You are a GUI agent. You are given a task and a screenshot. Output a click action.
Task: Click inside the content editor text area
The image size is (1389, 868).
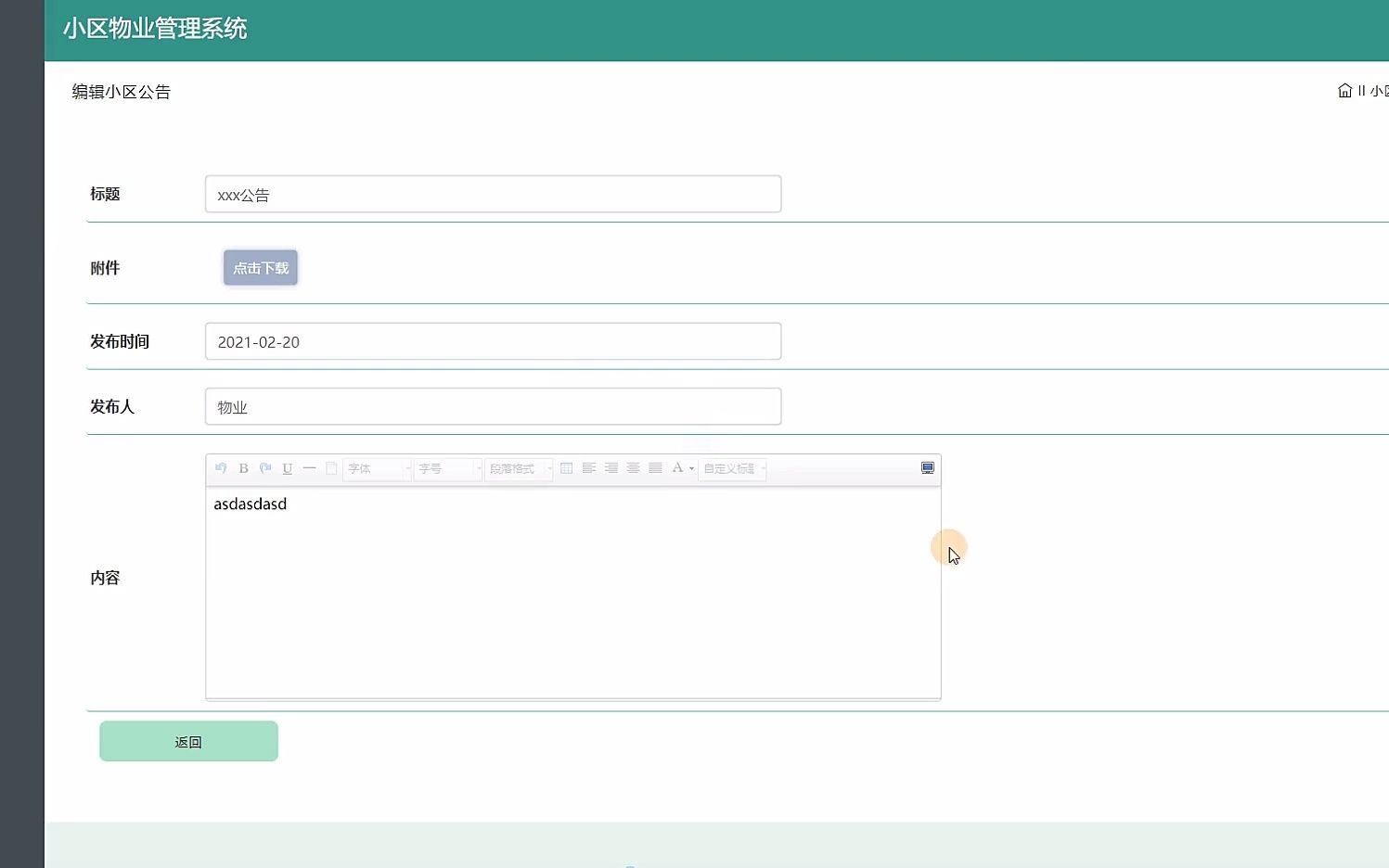coord(572,592)
